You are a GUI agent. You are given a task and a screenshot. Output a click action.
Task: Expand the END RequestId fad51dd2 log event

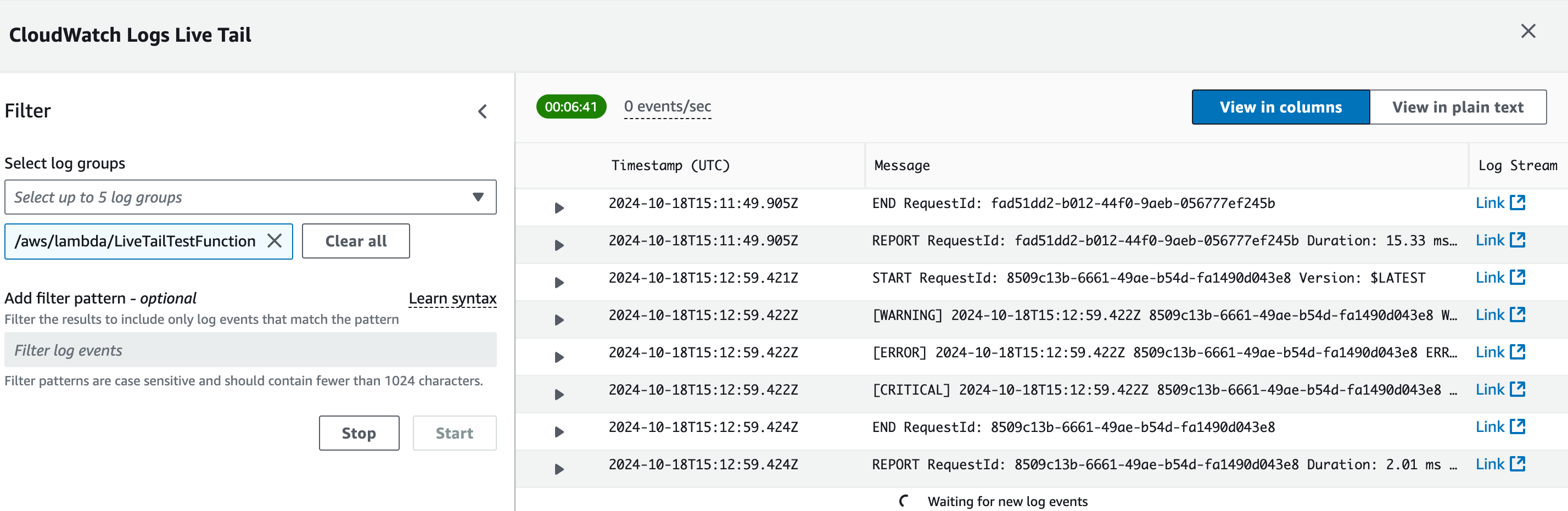(x=558, y=207)
